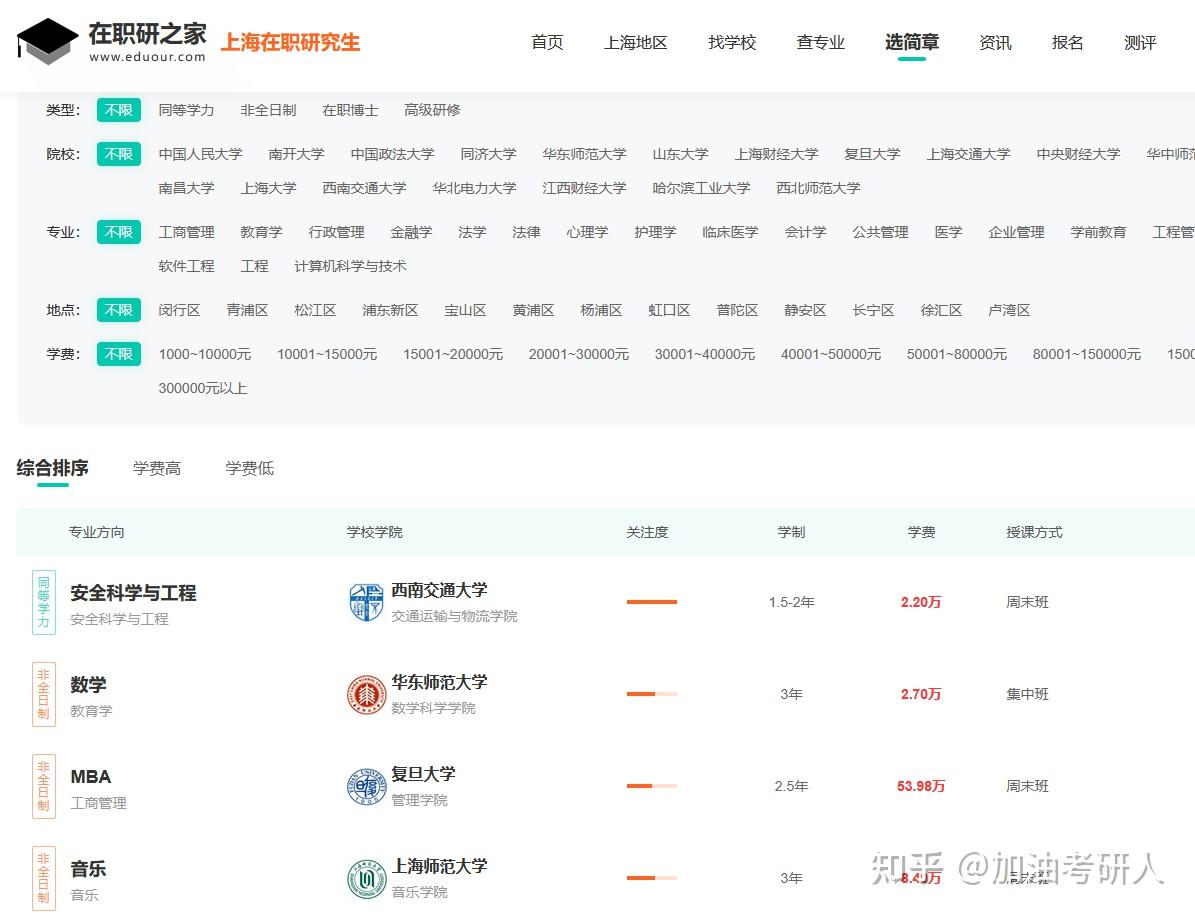Open the 资讯 nav item

995,43
